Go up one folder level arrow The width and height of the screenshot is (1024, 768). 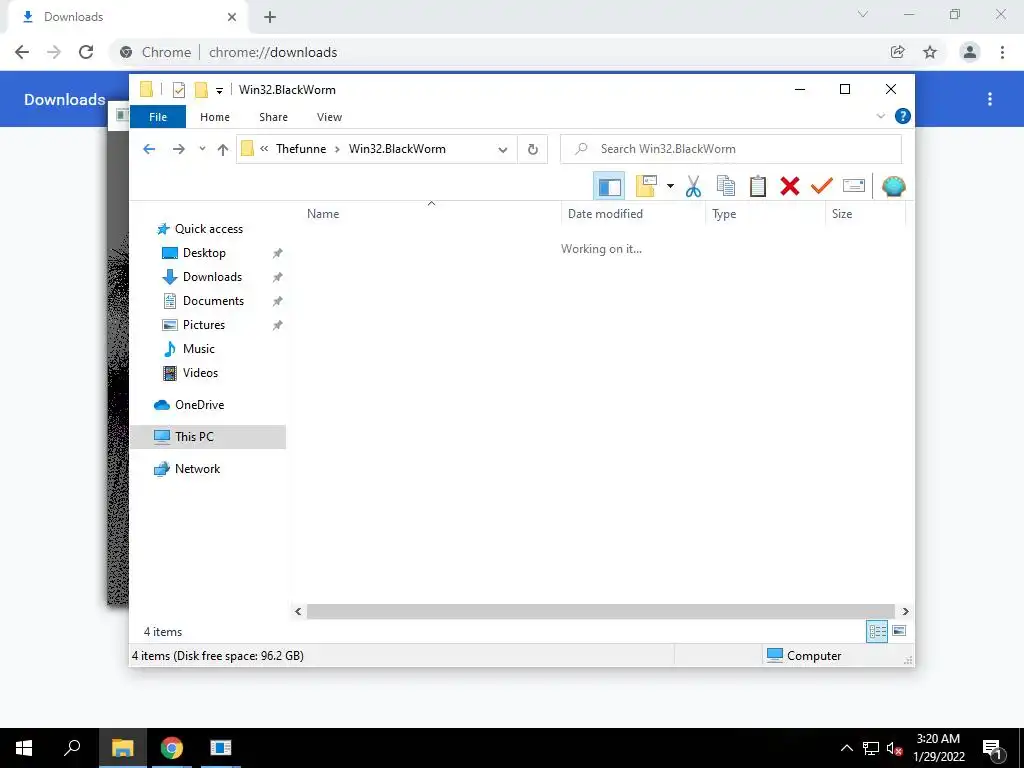223,149
